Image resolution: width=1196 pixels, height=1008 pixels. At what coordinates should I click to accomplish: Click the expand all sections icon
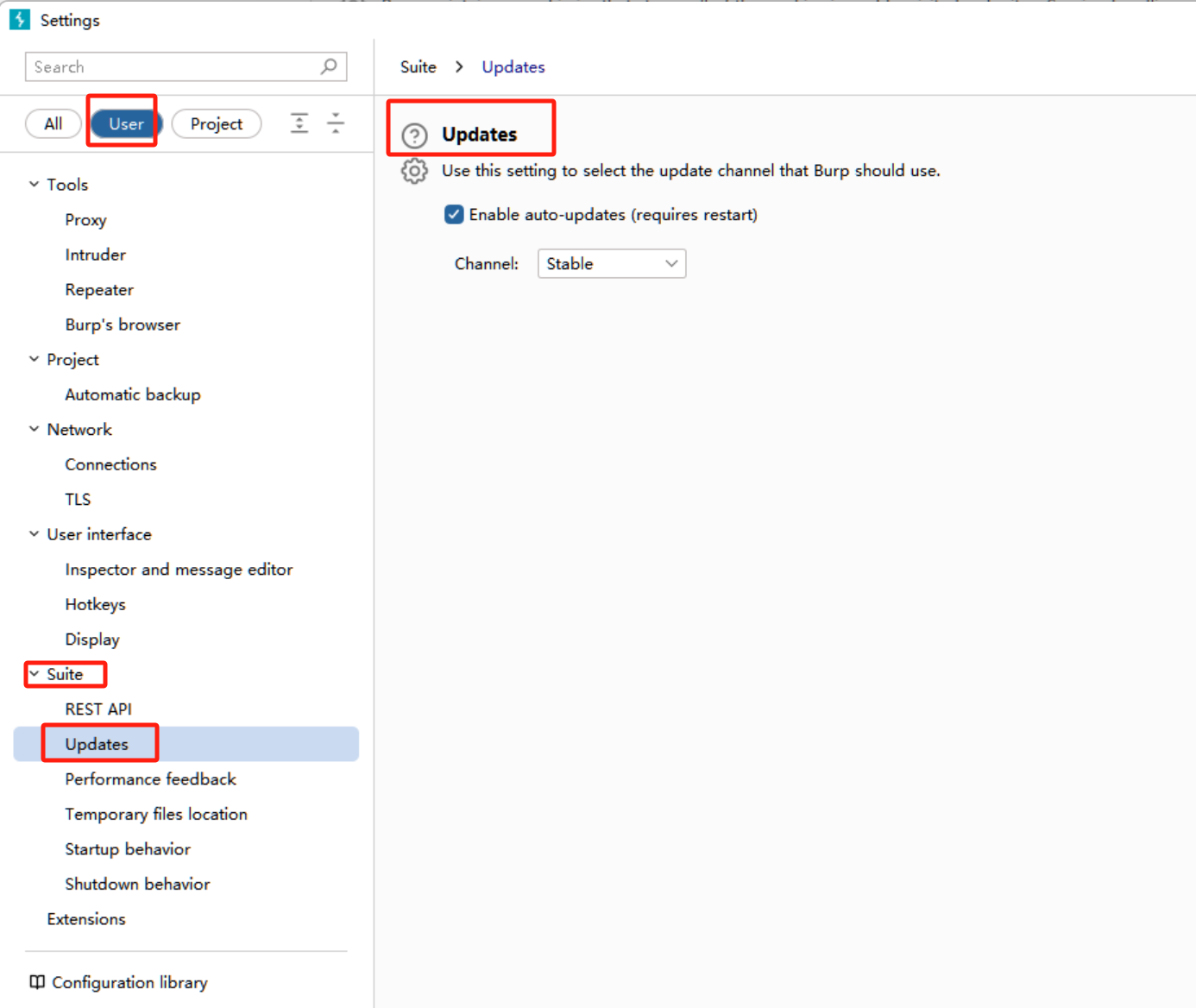pos(299,123)
